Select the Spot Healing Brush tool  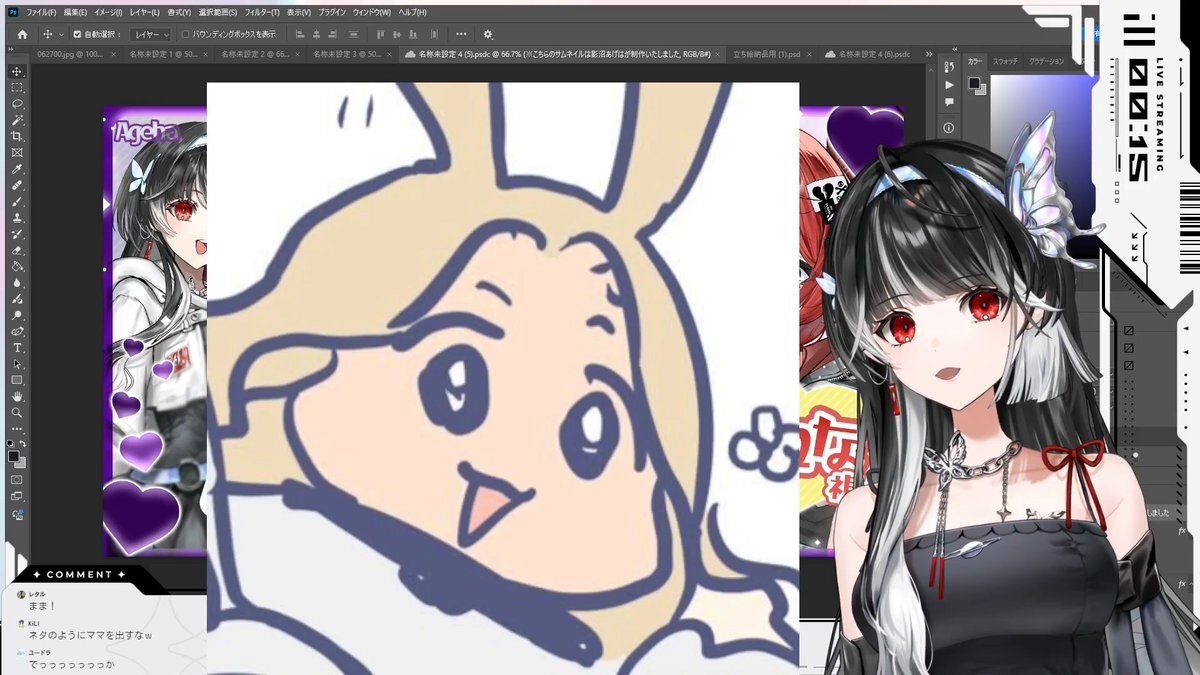tap(17, 185)
